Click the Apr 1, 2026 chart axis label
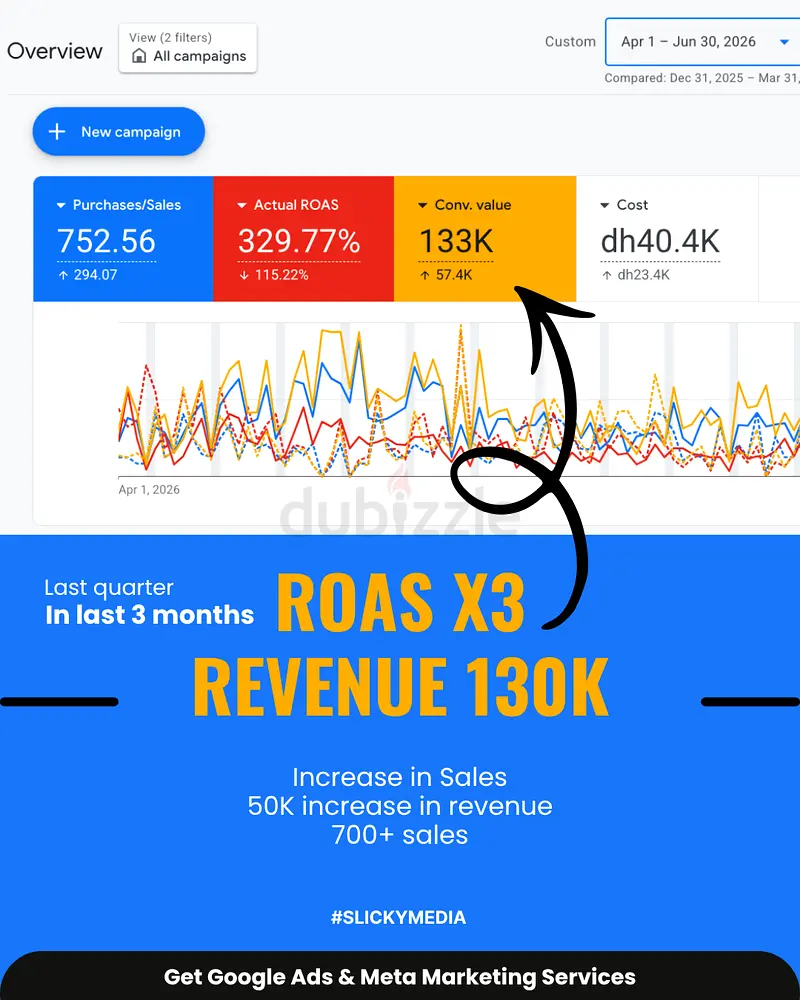Image resolution: width=800 pixels, height=1000 pixels. tap(149, 490)
